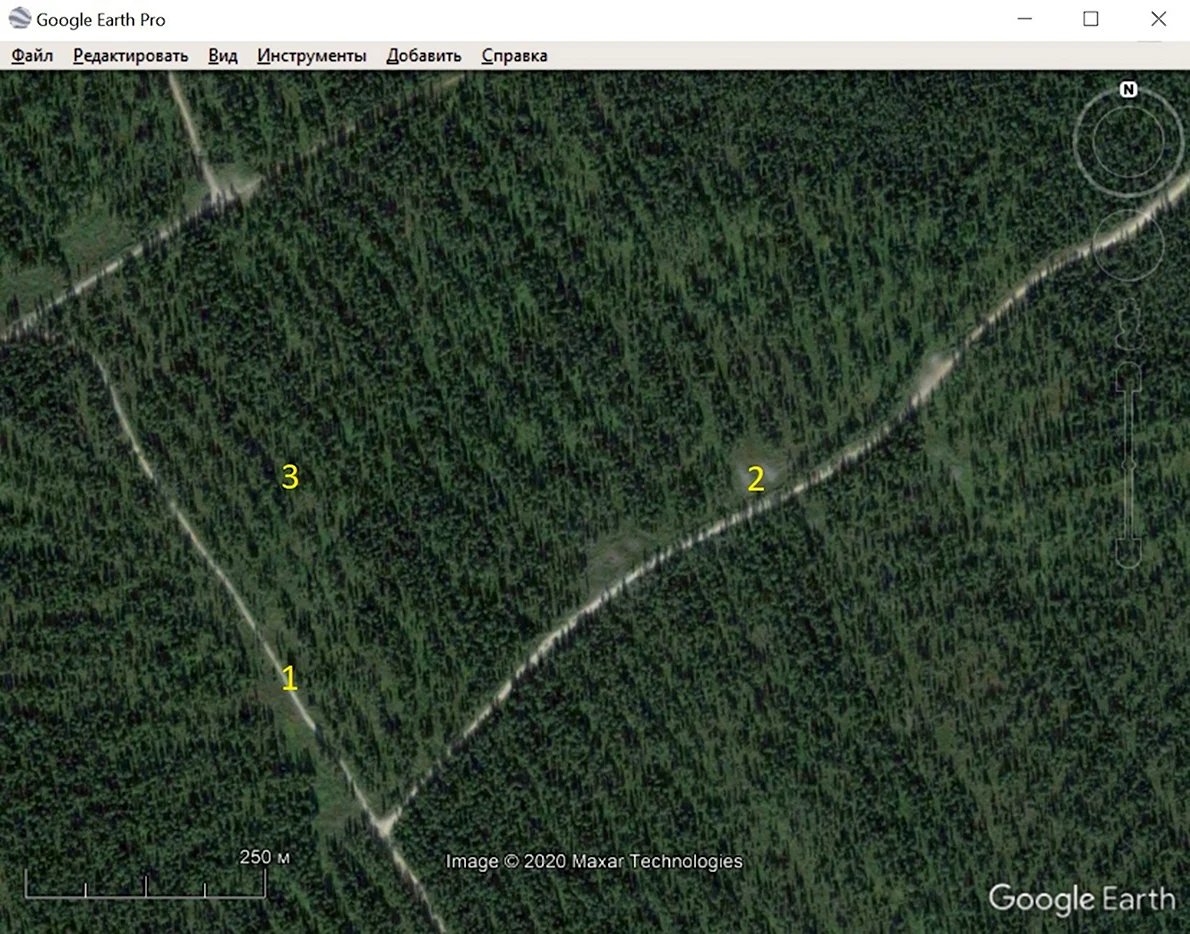Open the Инструменты menu
The height and width of the screenshot is (934, 1190).
(x=311, y=55)
